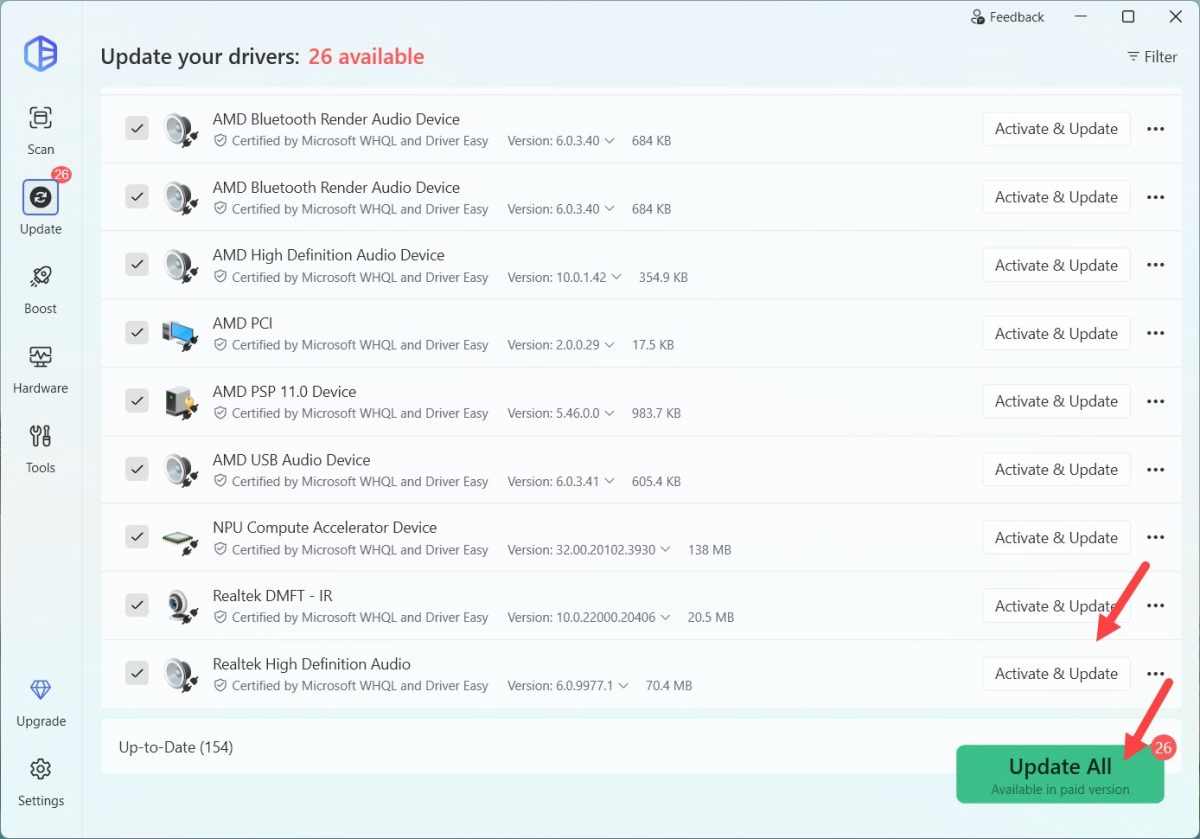Click the Realtek DMFT - IR webcam icon
Image resolution: width=1200 pixels, height=839 pixels.
(x=181, y=606)
